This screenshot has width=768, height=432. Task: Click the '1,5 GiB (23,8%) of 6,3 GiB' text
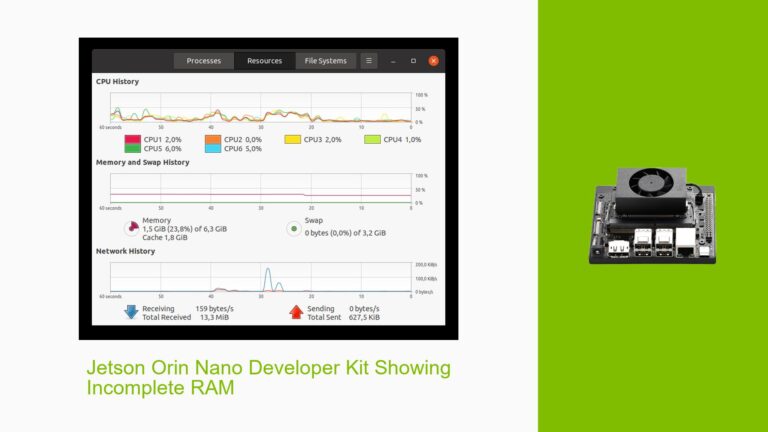185,229
